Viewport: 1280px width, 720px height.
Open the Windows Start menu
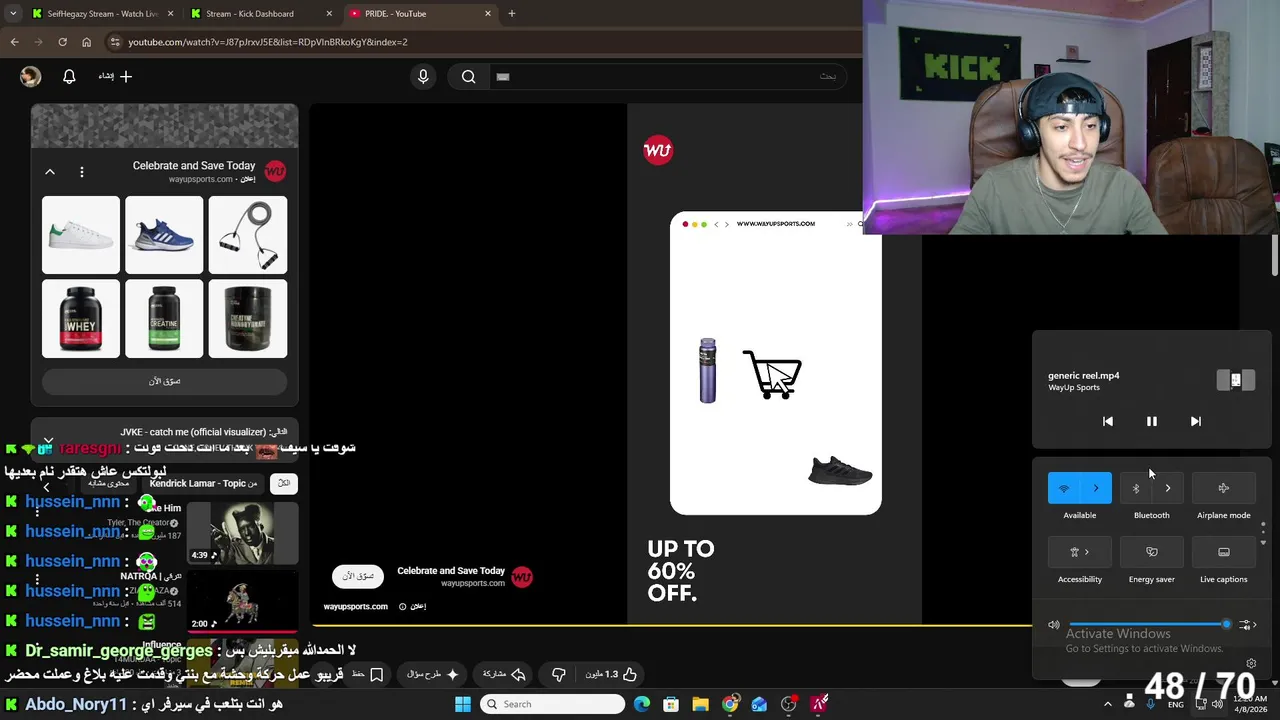tap(462, 704)
